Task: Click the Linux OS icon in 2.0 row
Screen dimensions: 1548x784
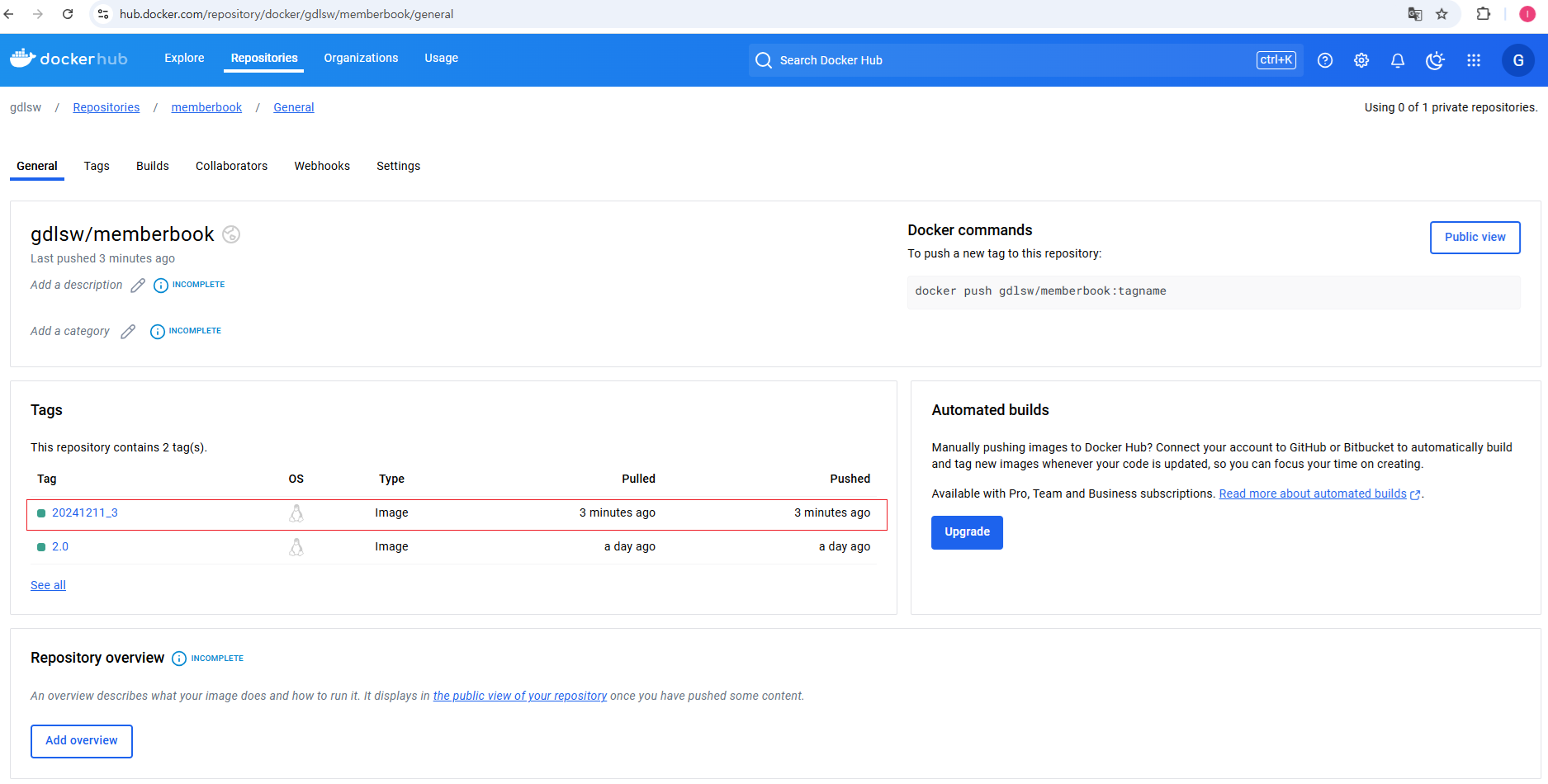Action: [x=296, y=547]
